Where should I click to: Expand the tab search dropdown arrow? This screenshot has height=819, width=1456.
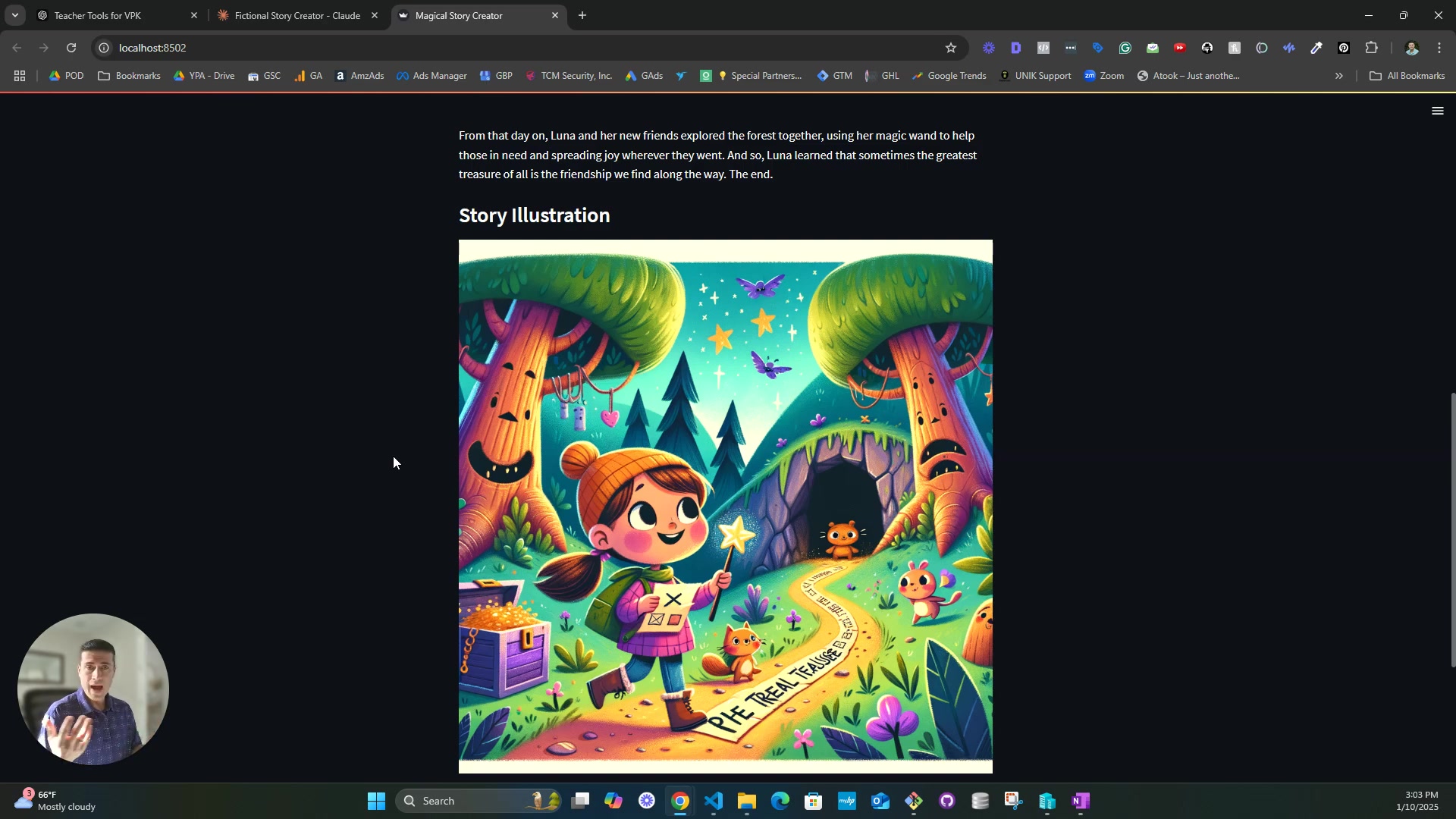[x=14, y=15]
